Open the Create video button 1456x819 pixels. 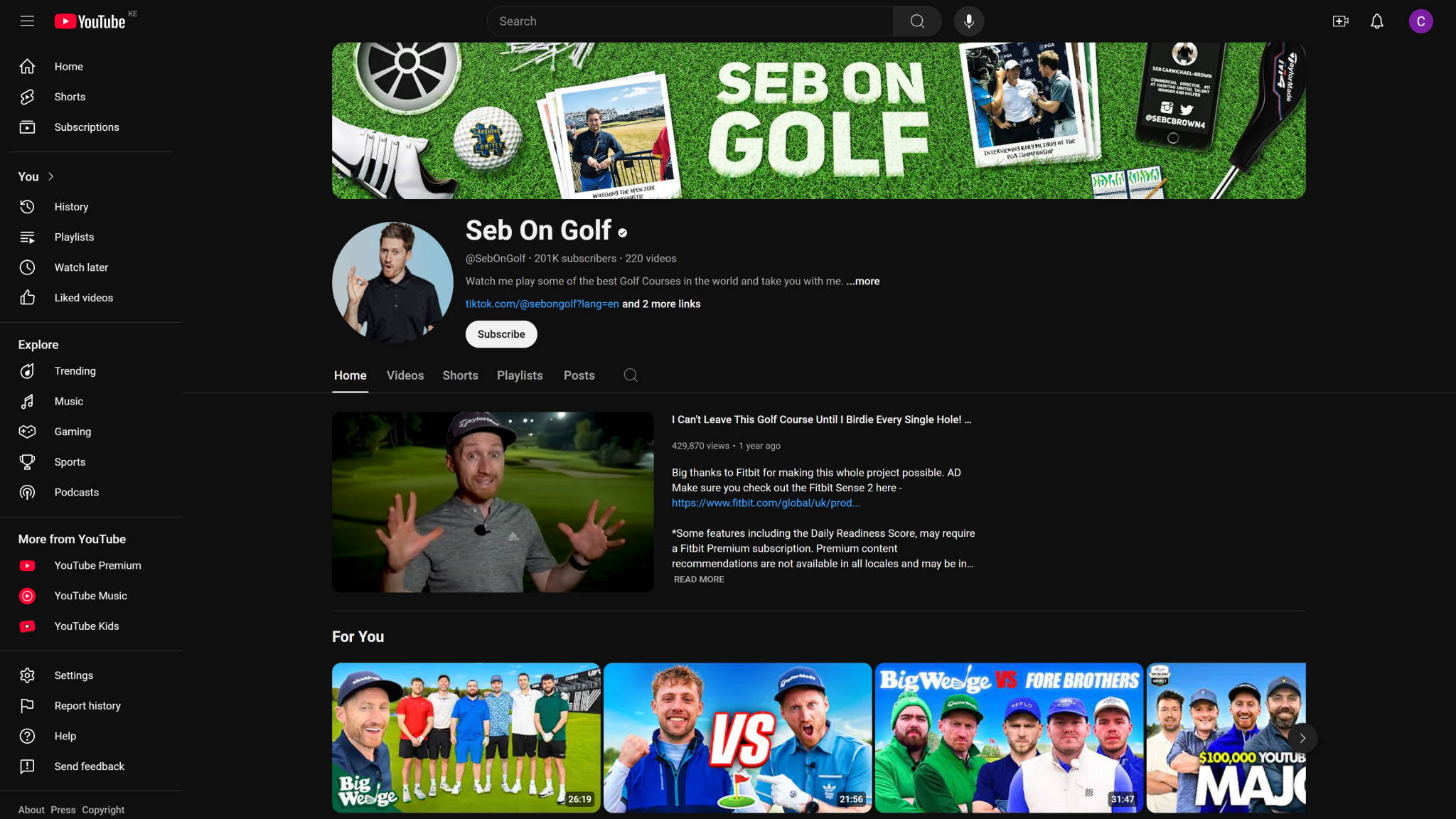(x=1341, y=21)
